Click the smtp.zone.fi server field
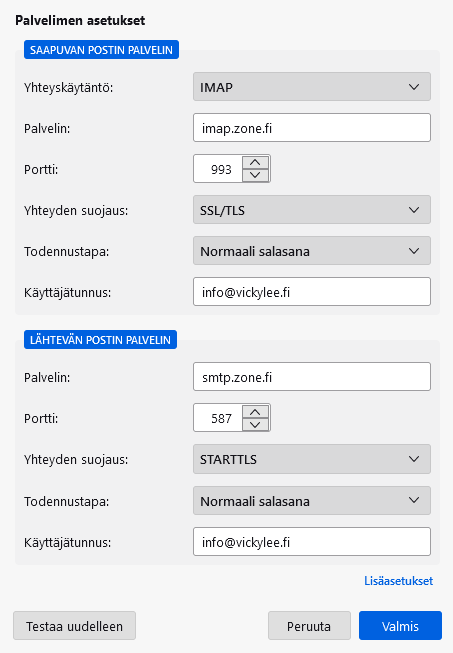The width and height of the screenshot is (453, 653). click(311, 376)
